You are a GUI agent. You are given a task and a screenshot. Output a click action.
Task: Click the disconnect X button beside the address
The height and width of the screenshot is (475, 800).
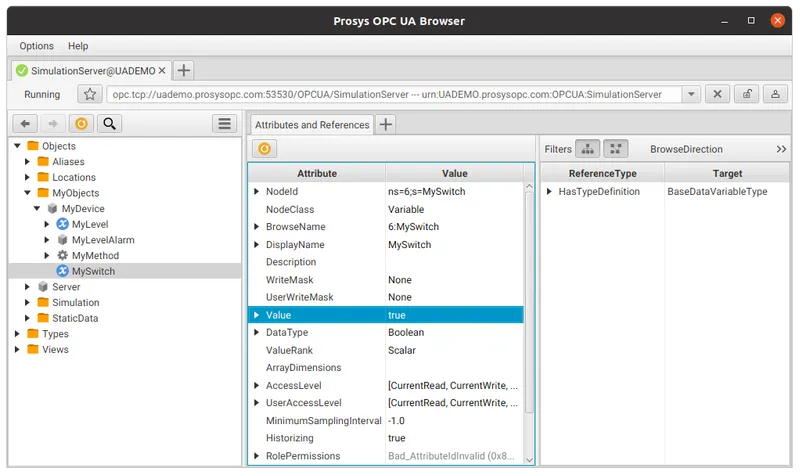(x=717, y=94)
